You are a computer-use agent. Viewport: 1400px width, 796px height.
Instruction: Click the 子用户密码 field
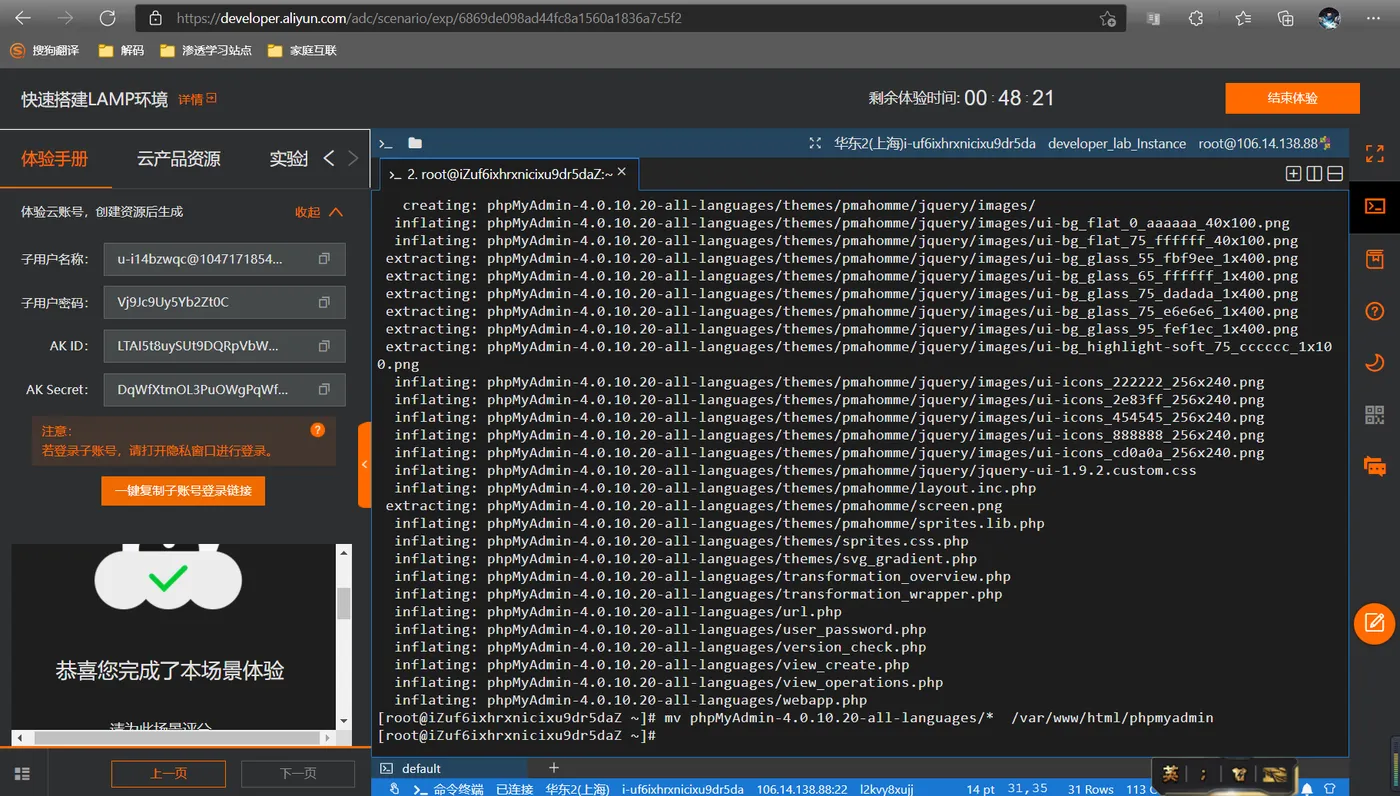224,302
